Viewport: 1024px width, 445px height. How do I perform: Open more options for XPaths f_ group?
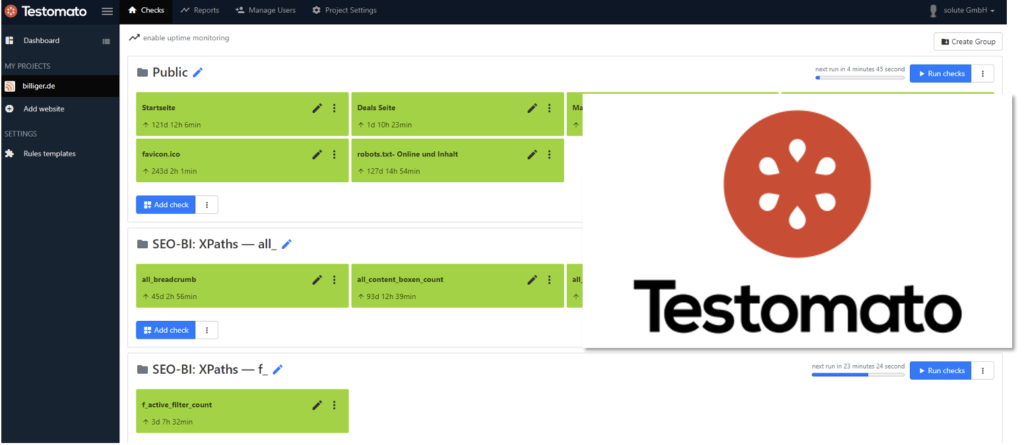coord(983,371)
